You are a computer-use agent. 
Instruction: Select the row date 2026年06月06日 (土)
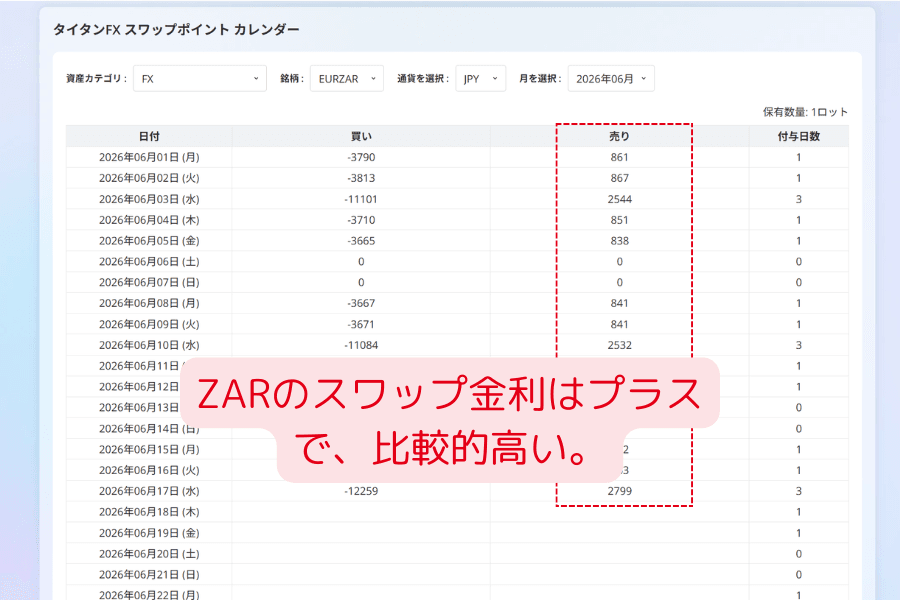[149, 262]
